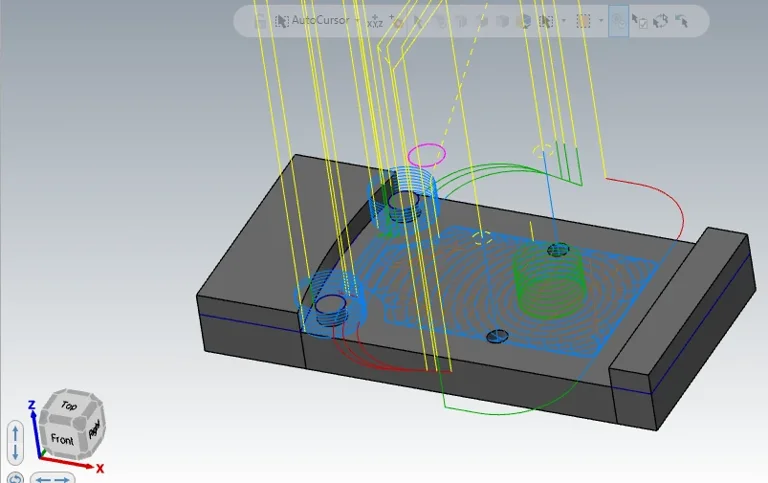Choose the yellow window selection rectangle icon
The image size is (768, 483).
coord(585,21)
